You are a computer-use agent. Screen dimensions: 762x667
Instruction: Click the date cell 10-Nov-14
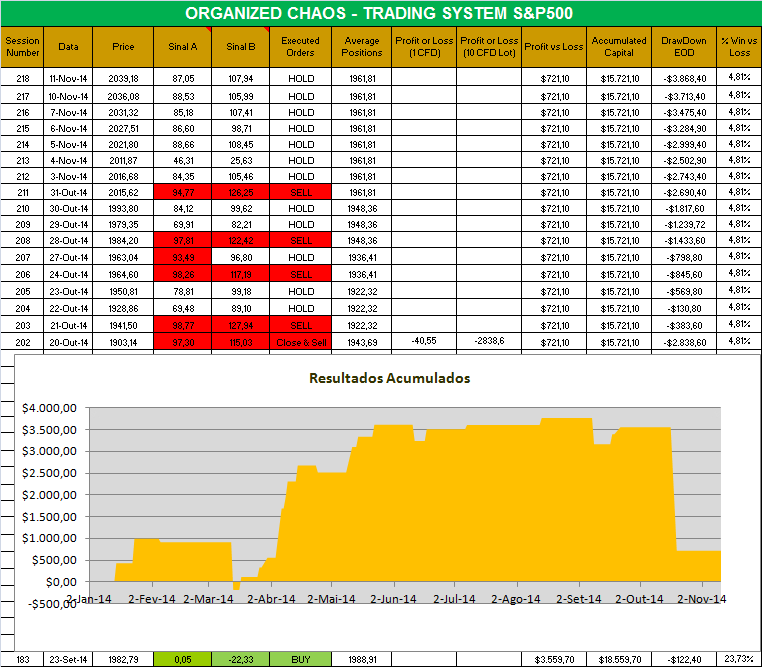[68, 96]
